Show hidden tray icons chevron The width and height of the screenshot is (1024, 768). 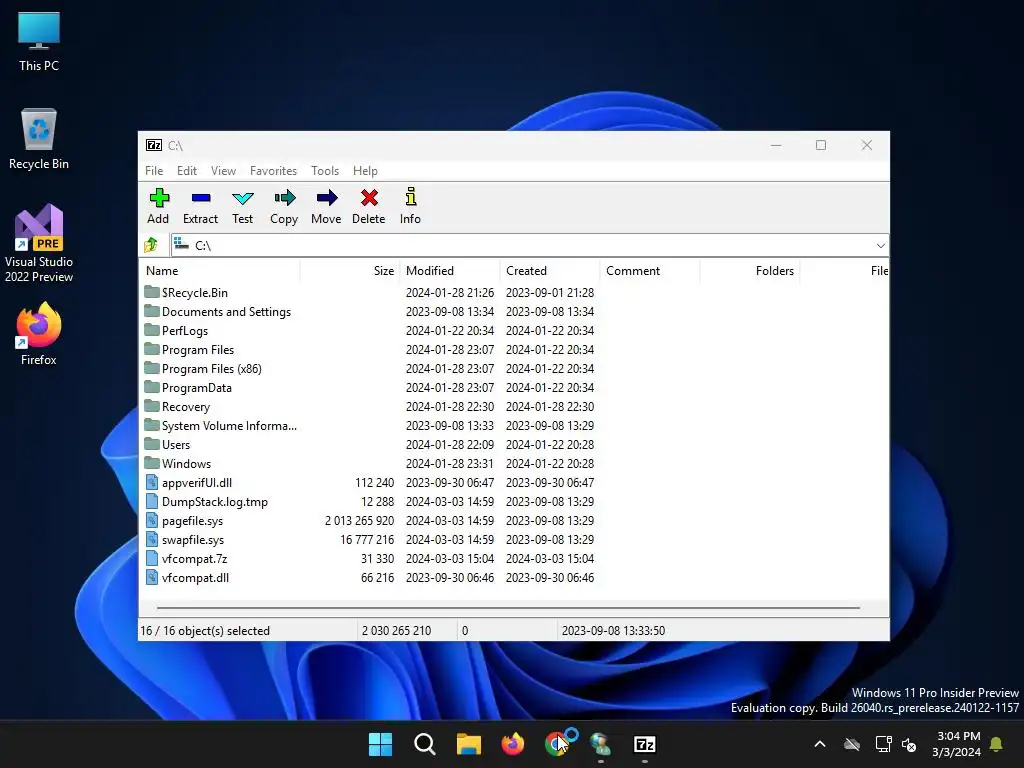[x=820, y=744]
